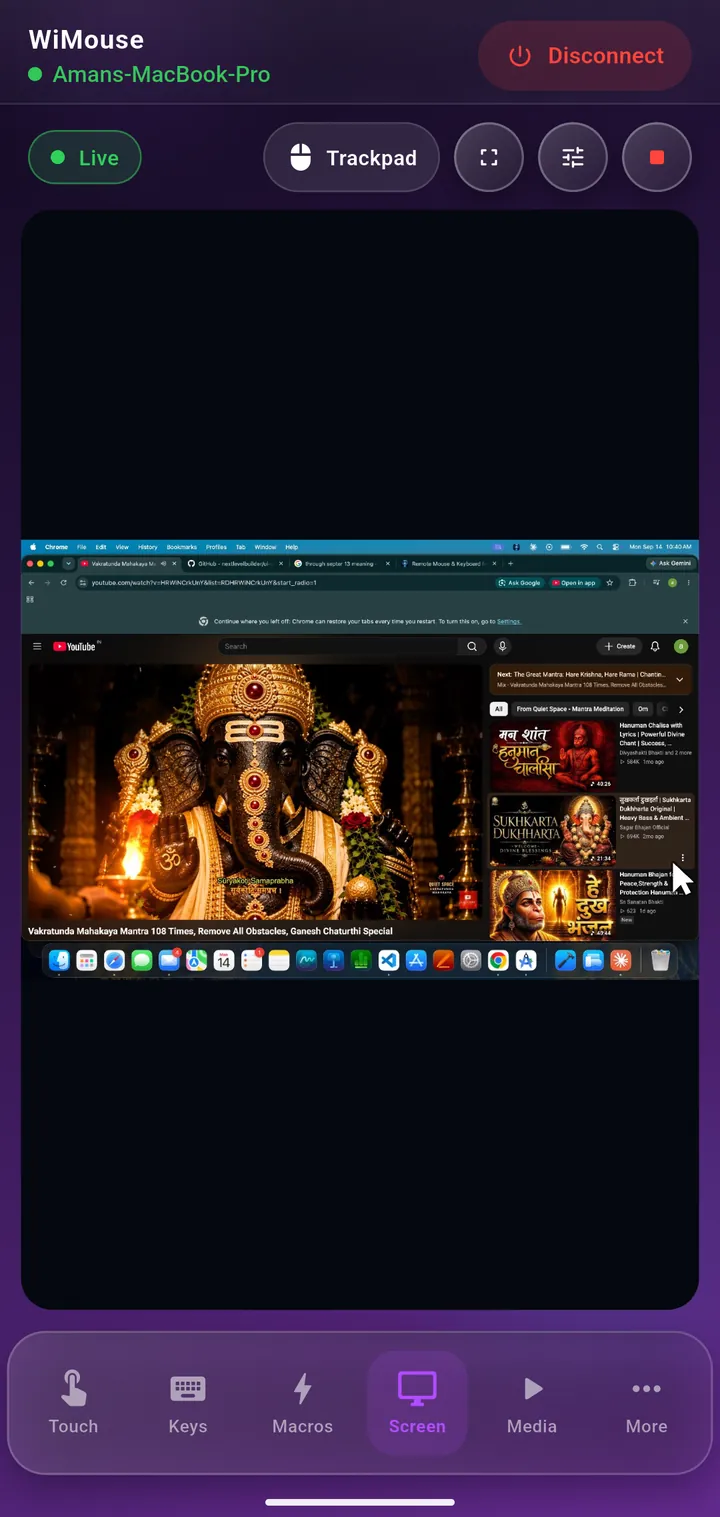The width and height of the screenshot is (720, 1517).
Task: Open the Trash from the Dock
Action: (x=660, y=960)
